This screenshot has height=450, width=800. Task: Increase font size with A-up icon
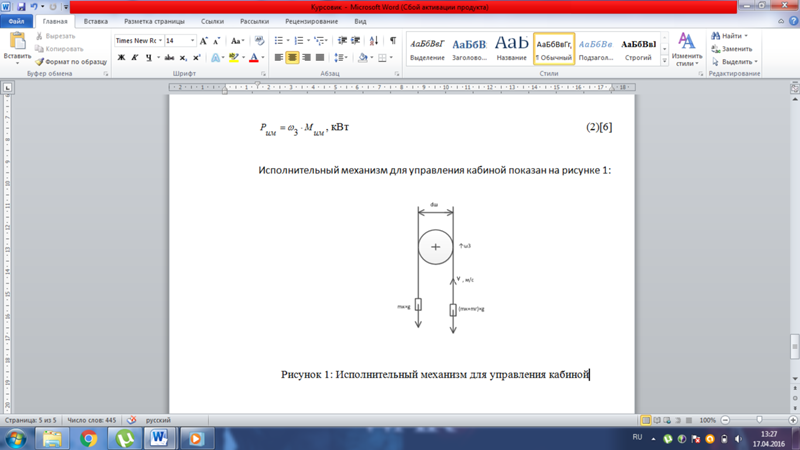pyautogui.click(x=204, y=41)
